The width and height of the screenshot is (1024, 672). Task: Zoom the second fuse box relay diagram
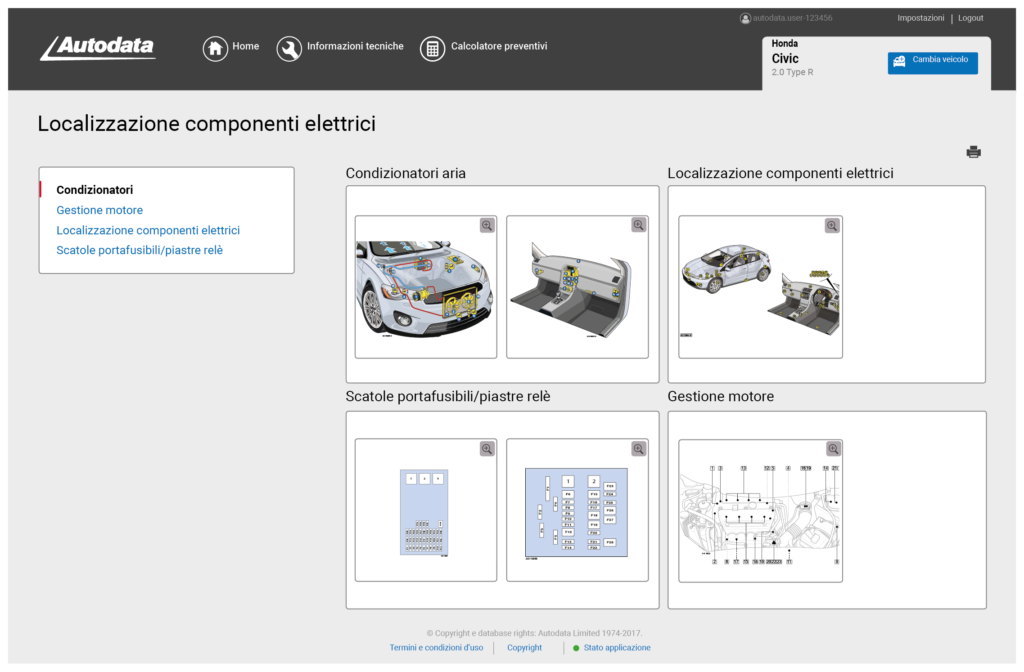(x=638, y=449)
